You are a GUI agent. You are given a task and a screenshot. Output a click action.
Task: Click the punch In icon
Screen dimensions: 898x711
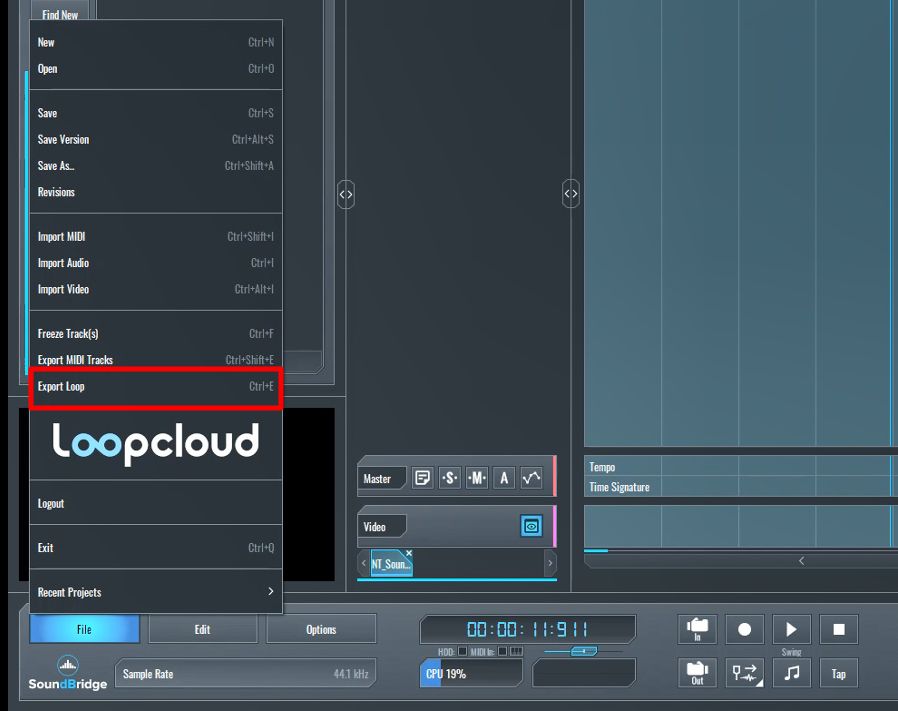click(697, 629)
